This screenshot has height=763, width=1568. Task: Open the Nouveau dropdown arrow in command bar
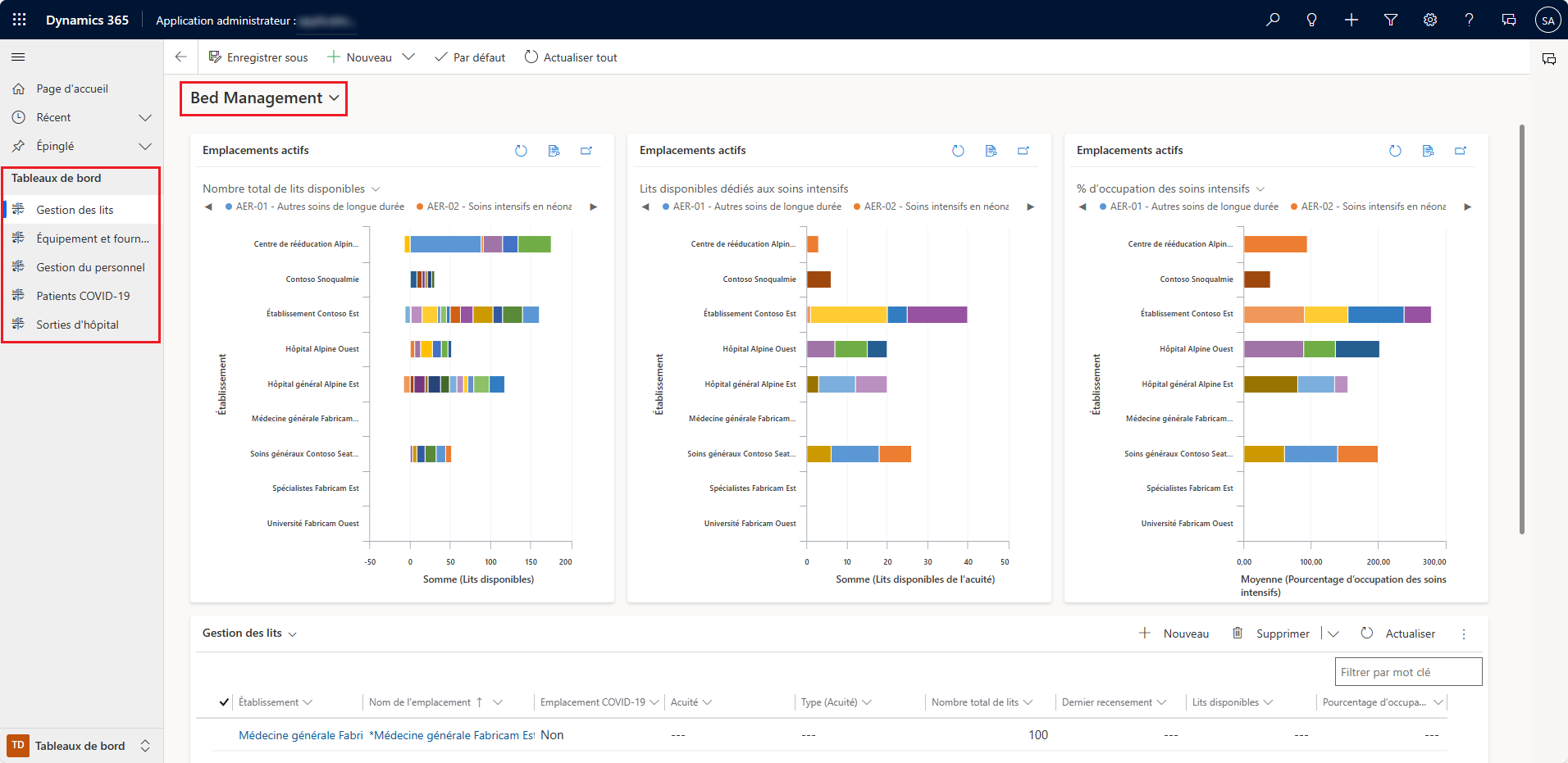(408, 57)
